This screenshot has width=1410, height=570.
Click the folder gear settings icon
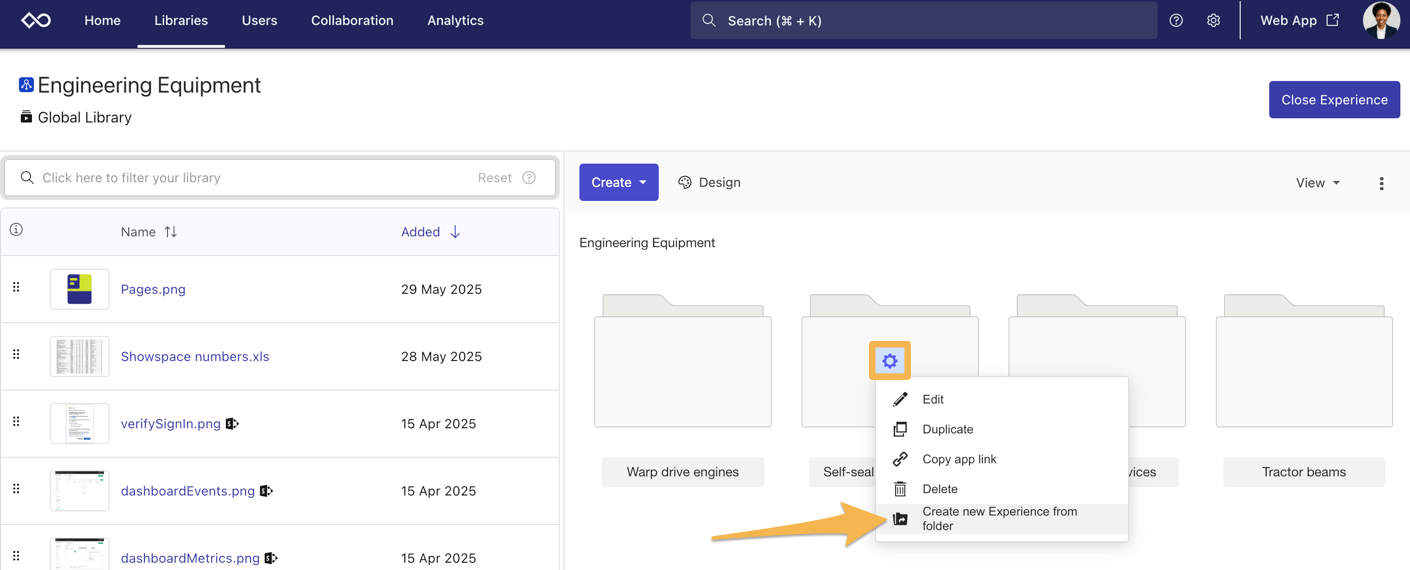click(889, 361)
